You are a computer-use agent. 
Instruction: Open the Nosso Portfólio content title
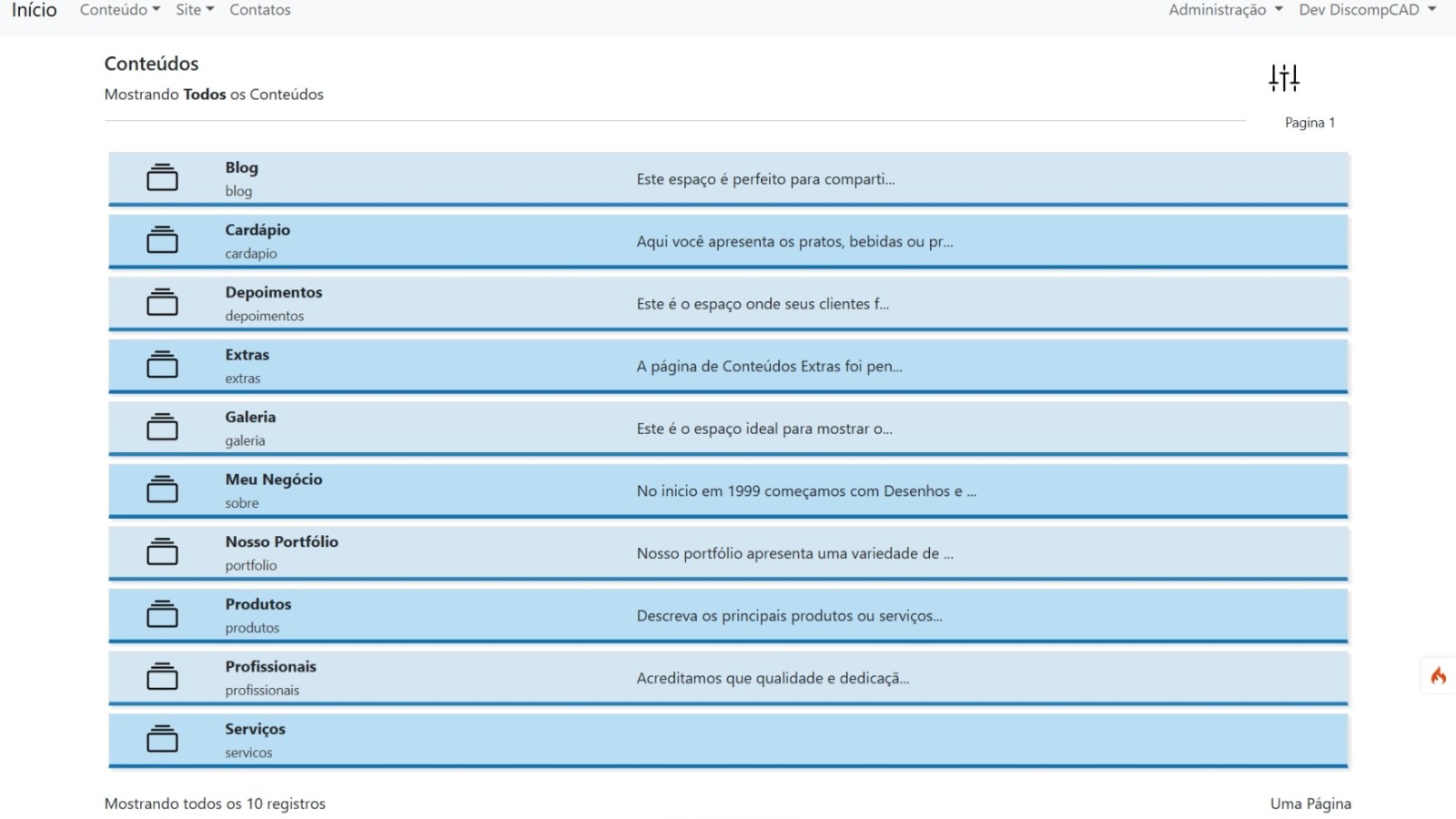pyautogui.click(x=281, y=541)
